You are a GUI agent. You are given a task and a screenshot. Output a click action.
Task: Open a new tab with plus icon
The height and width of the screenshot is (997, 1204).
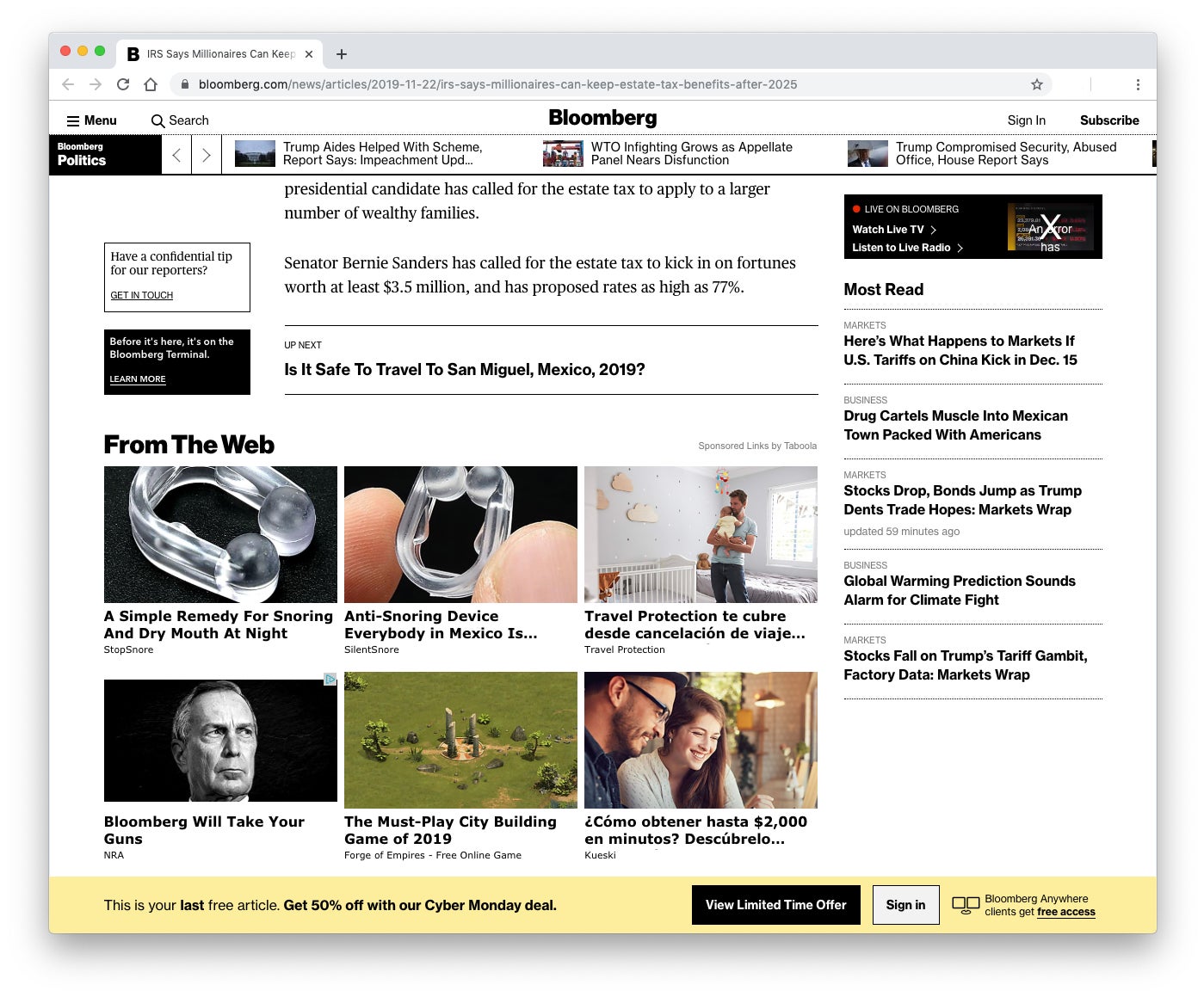tap(342, 54)
